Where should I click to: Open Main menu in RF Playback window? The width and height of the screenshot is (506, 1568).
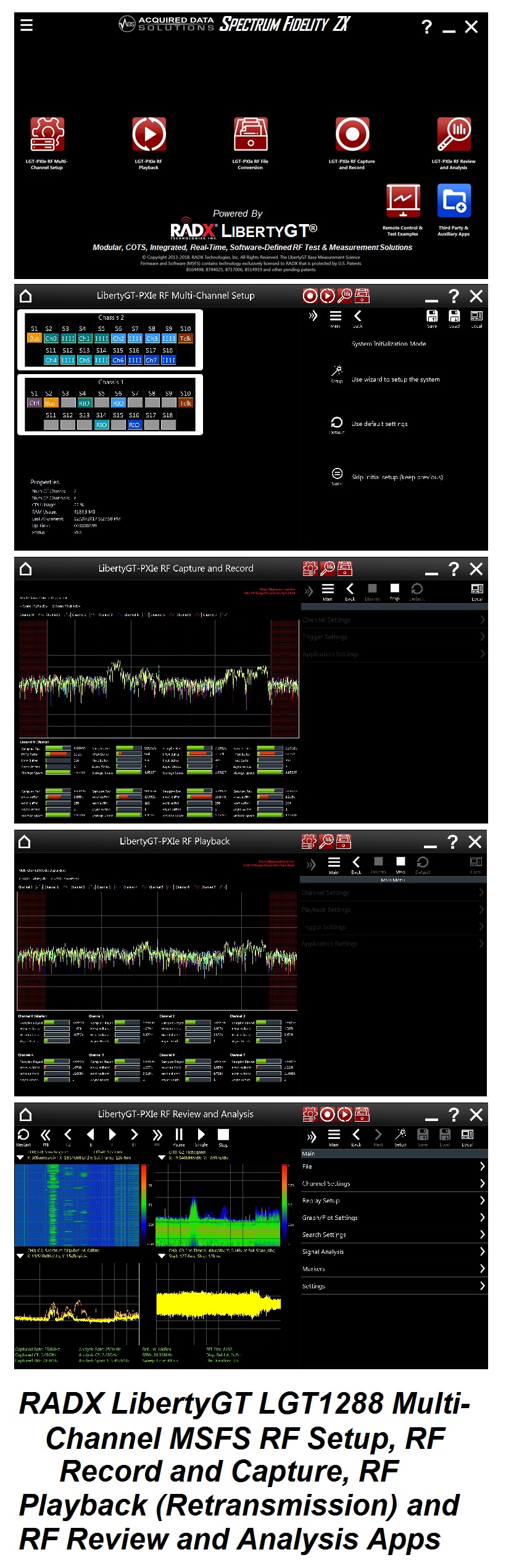334,864
